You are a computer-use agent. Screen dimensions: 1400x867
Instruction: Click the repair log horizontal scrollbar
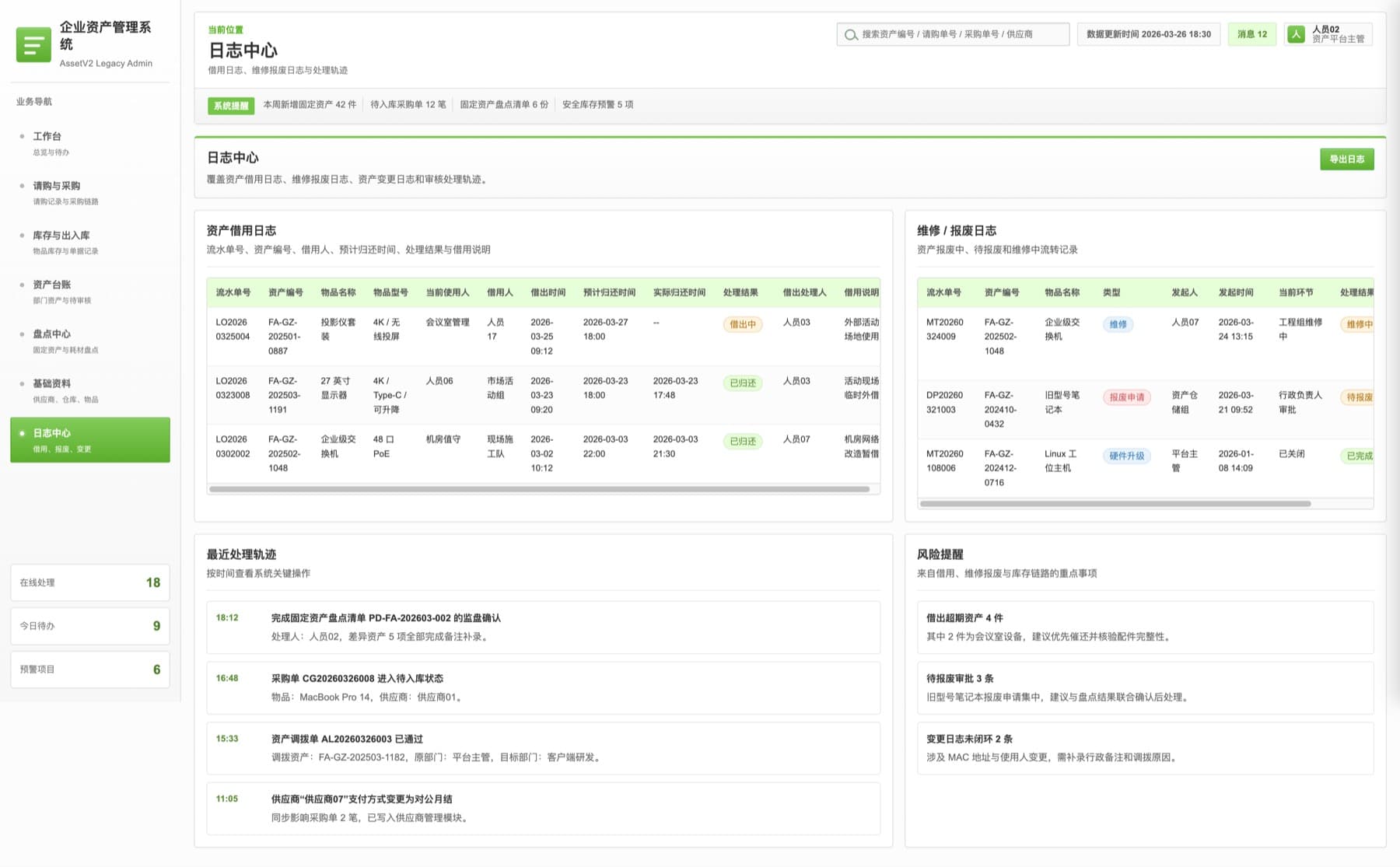[x=1115, y=504]
